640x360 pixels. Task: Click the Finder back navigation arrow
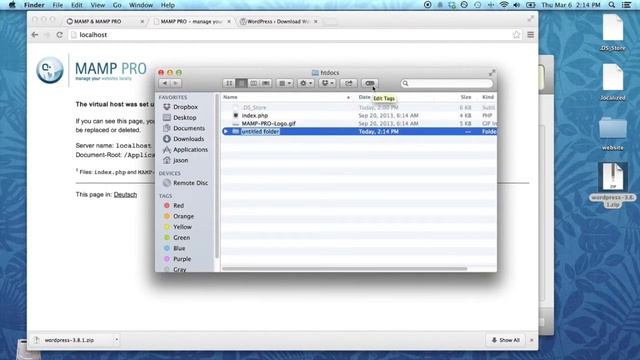[x=165, y=83]
